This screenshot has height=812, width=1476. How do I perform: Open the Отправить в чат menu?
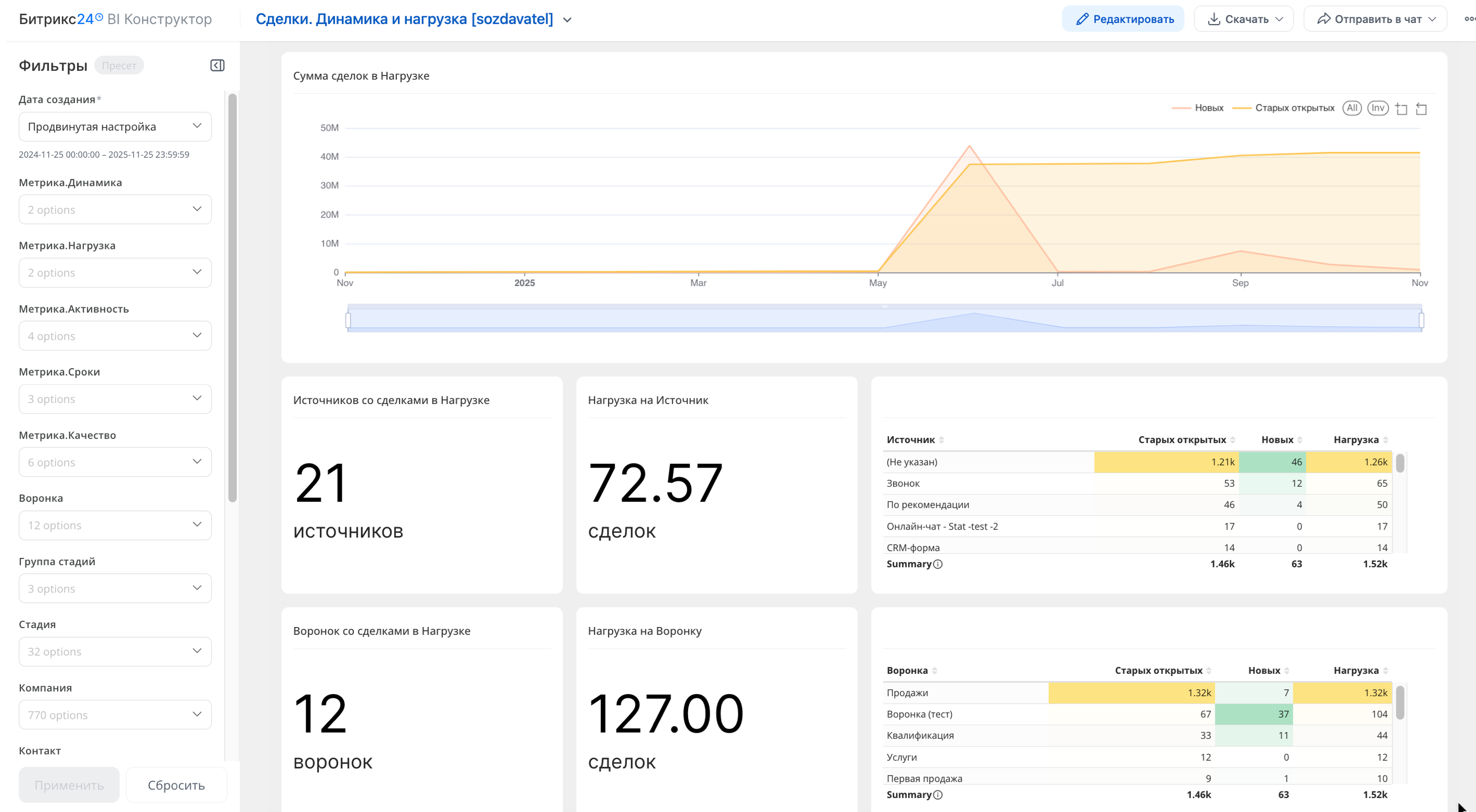[1375, 19]
